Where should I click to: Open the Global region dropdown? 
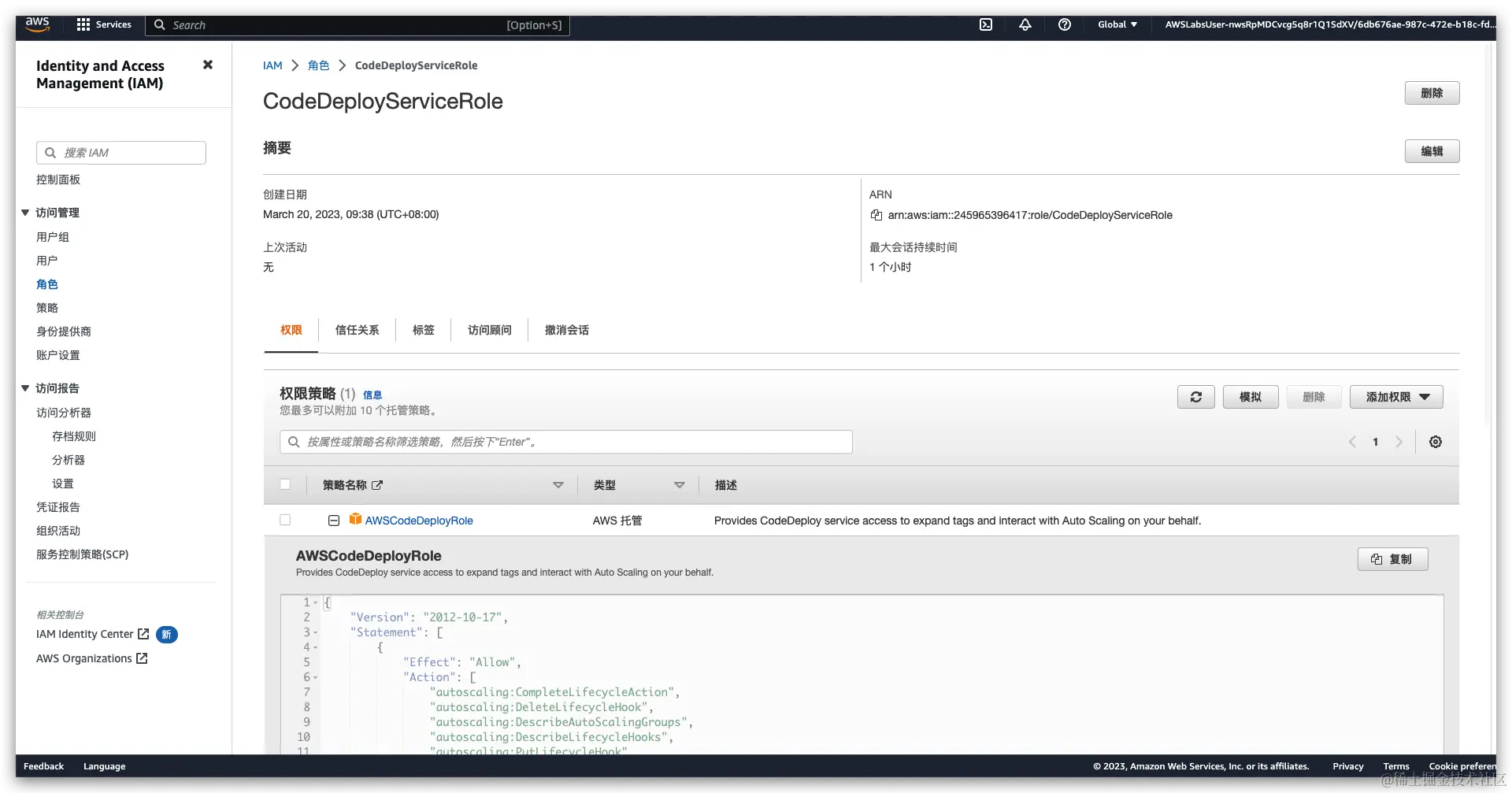[1117, 24]
